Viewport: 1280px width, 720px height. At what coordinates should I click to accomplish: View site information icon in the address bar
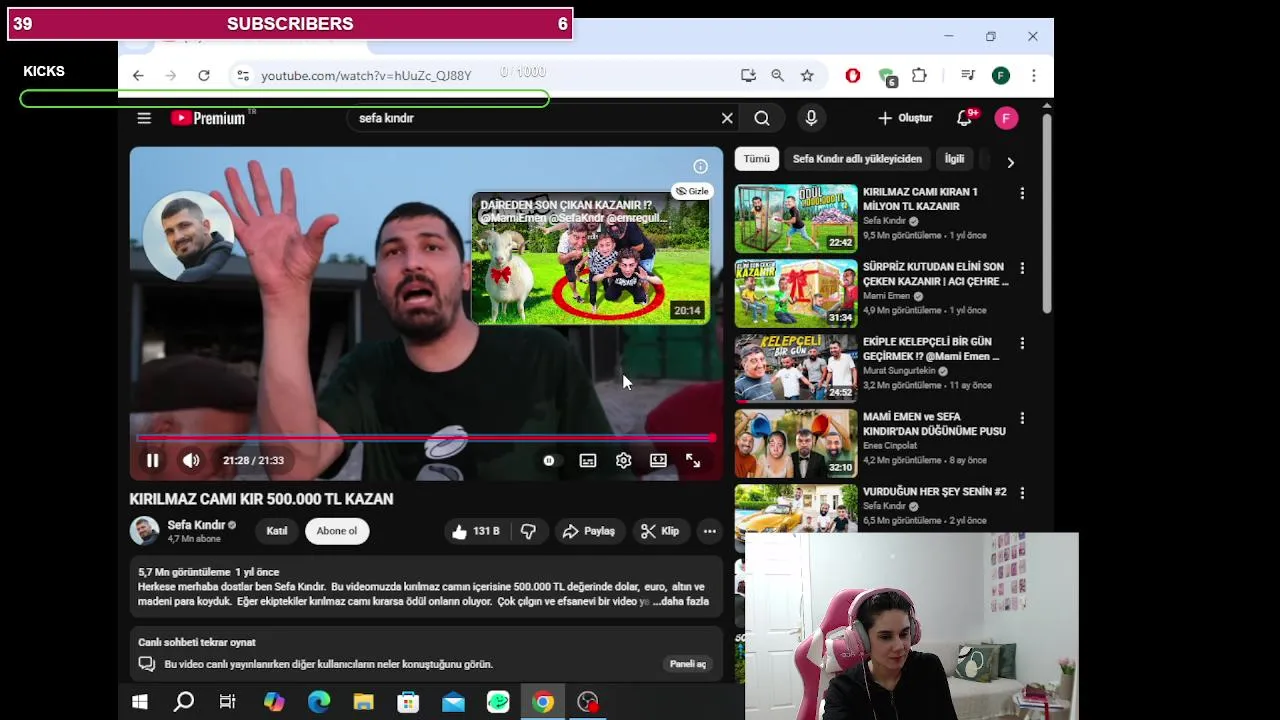point(242,76)
